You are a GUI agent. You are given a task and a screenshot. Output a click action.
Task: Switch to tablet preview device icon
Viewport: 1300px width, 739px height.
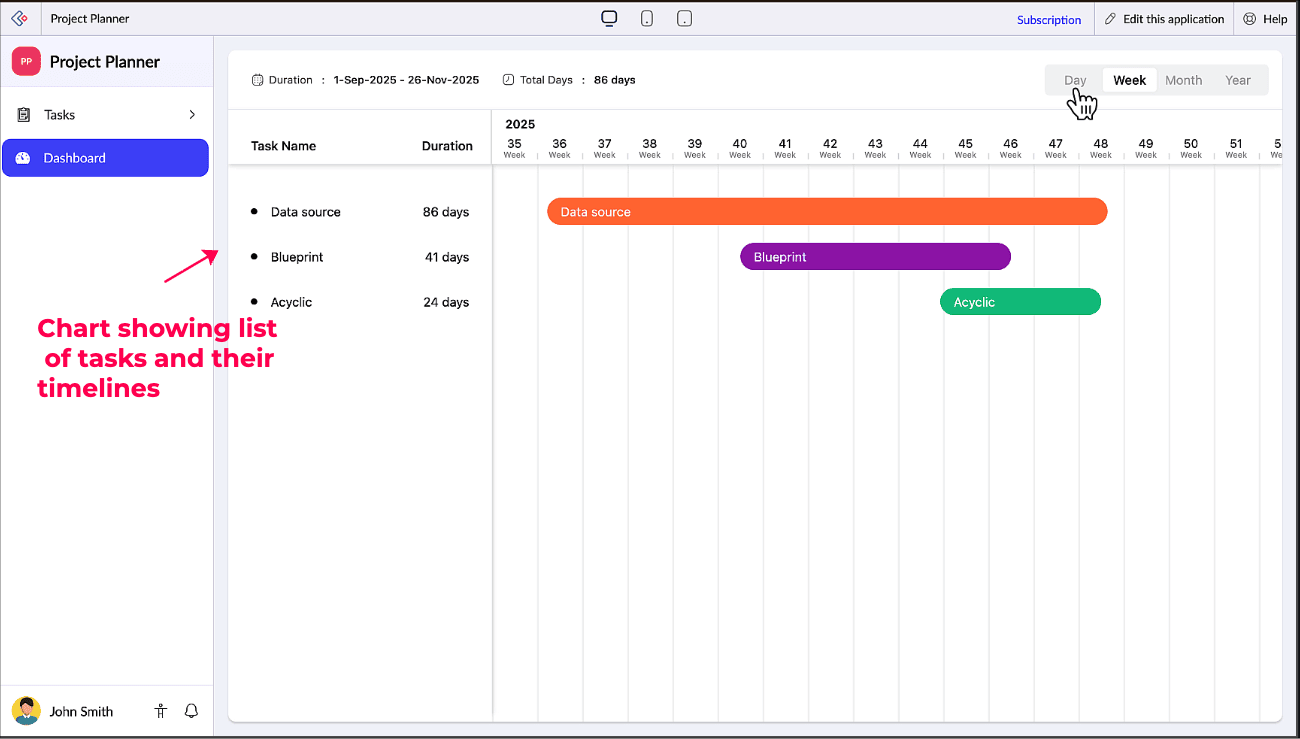647,19
